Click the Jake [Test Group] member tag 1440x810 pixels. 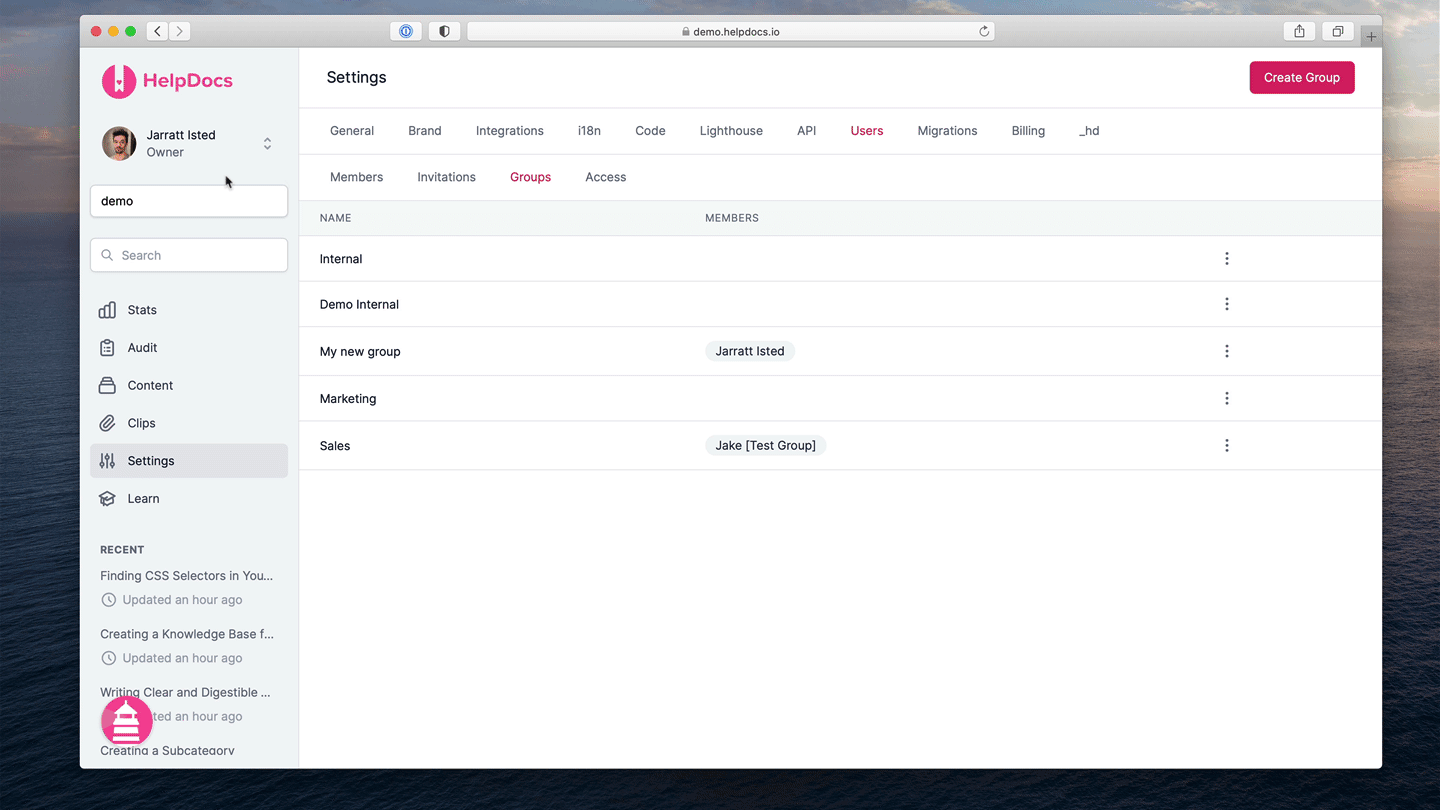766,446
